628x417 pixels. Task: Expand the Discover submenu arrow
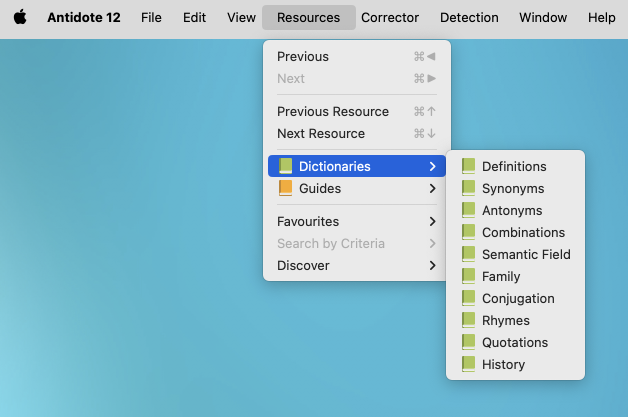point(432,265)
